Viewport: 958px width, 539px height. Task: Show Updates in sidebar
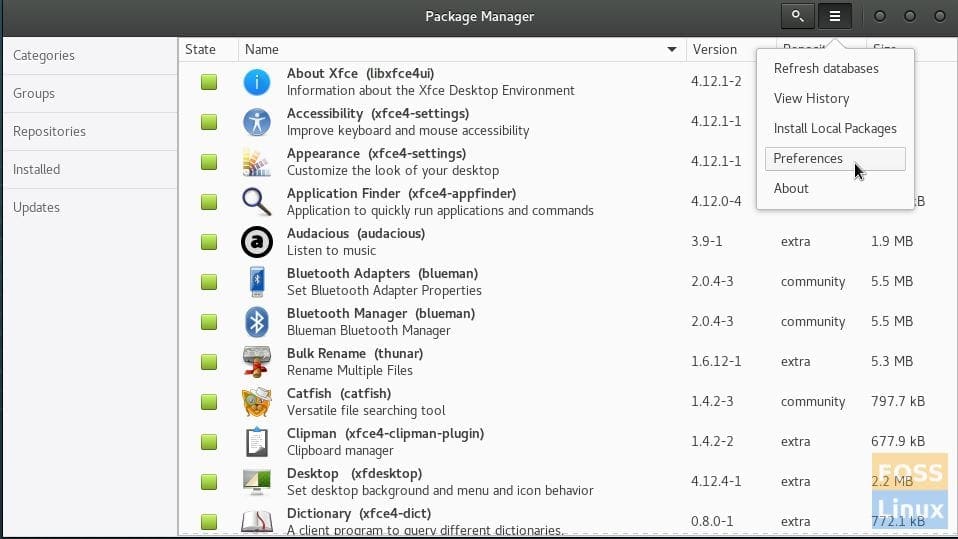click(90, 207)
